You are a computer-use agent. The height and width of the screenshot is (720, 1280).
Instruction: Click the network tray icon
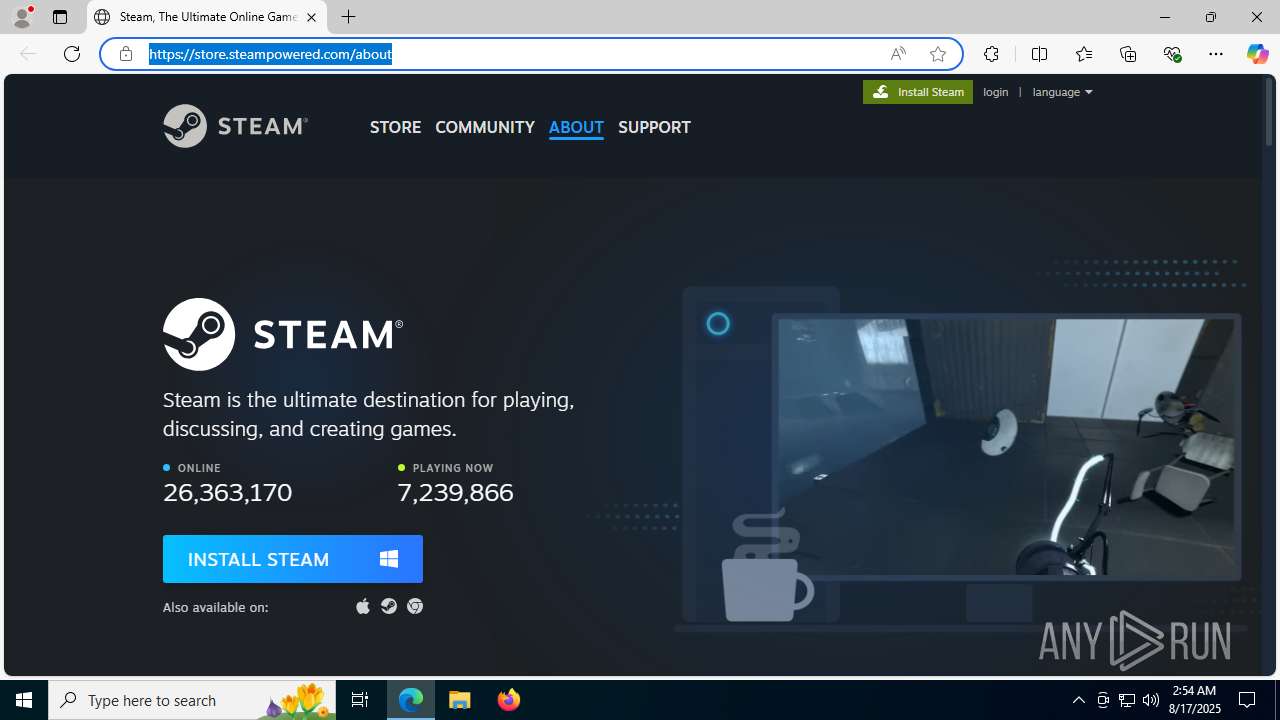point(1127,700)
